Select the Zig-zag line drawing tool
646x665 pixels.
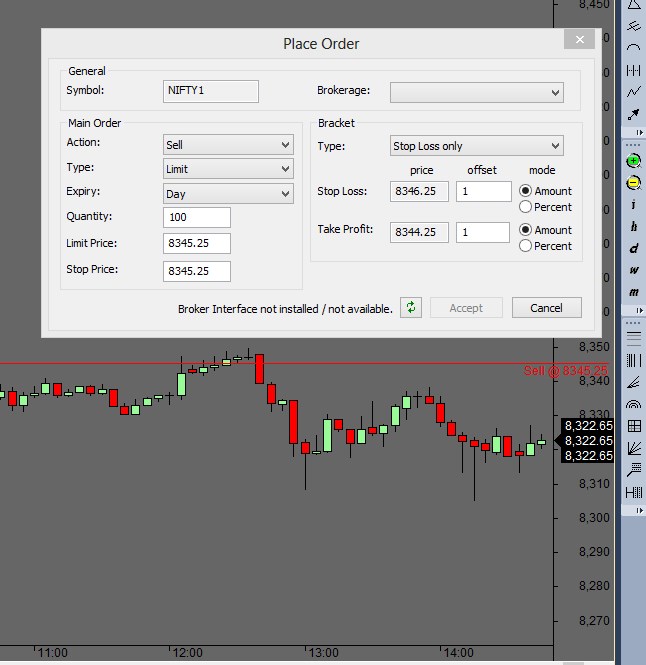(x=634, y=92)
